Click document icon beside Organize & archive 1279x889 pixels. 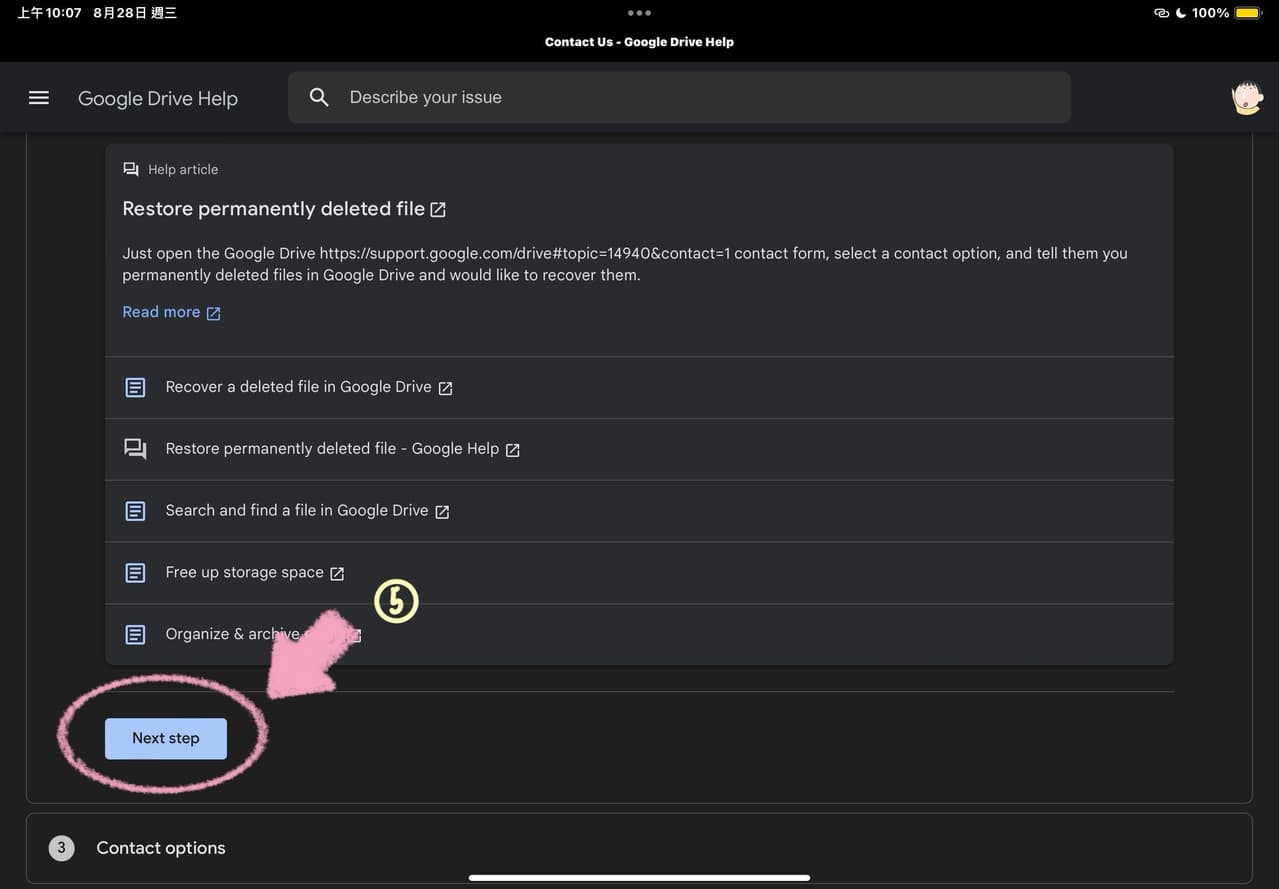tap(135, 635)
